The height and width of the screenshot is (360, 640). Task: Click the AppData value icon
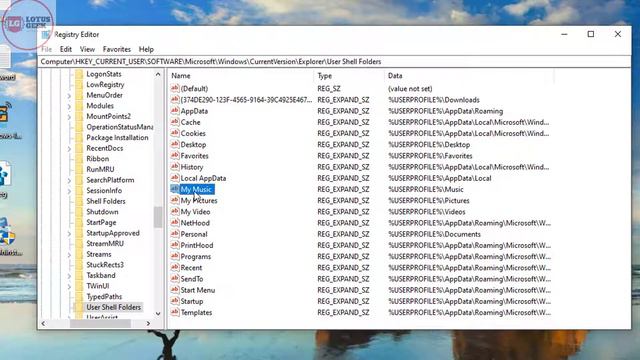tap(175, 111)
